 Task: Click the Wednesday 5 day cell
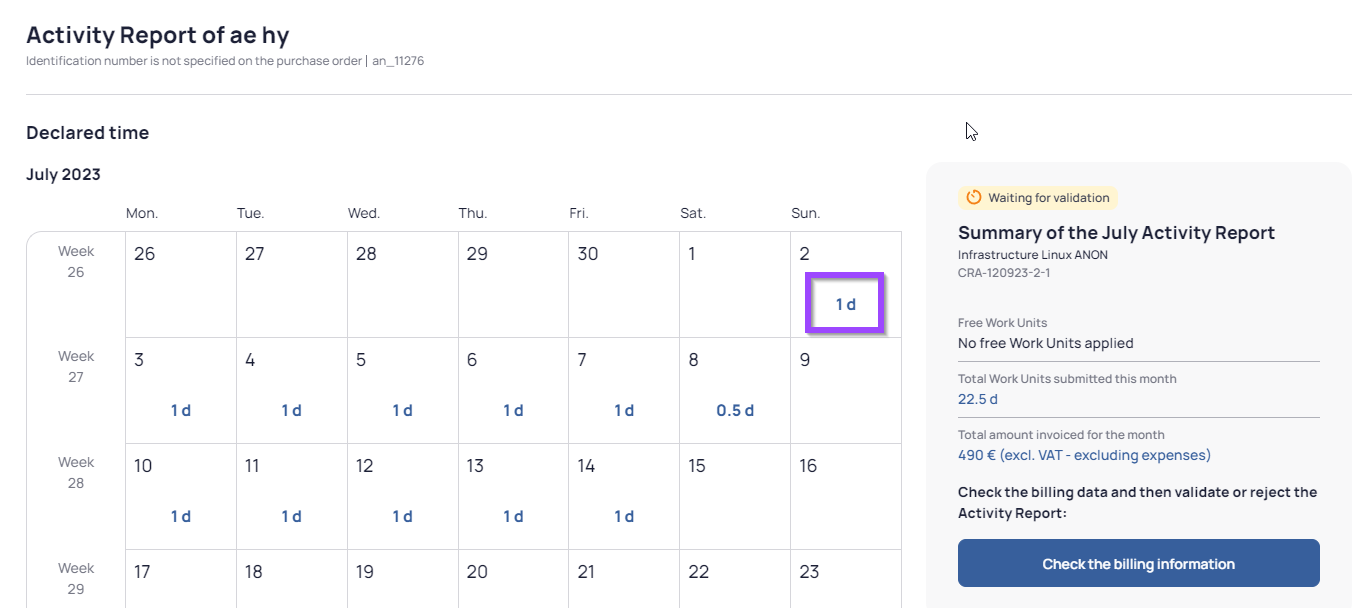click(x=402, y=390)
